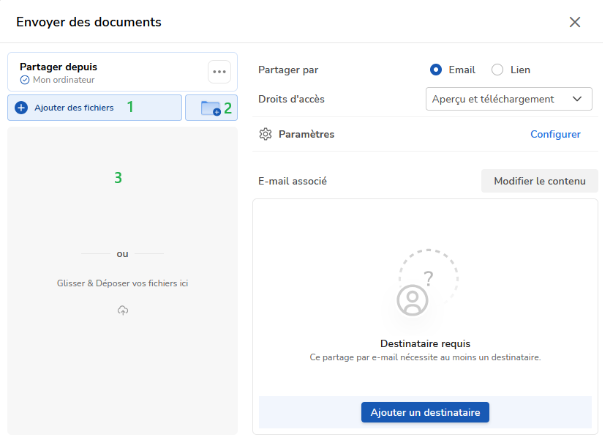Click the Mon ordinateur source label
The image size is (604, 441).
click(64, 80)
